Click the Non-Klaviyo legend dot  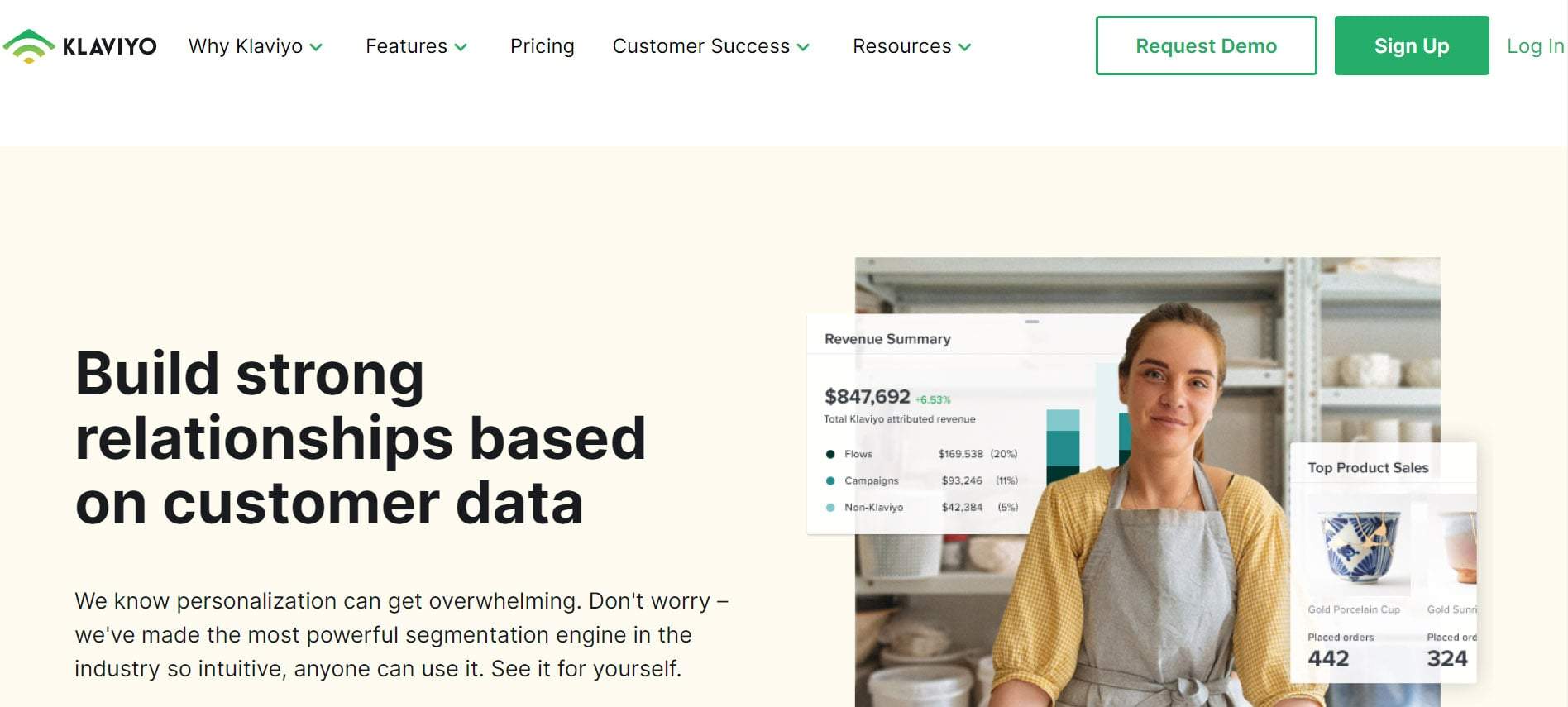pyautogui.click(x=830, y=507)
